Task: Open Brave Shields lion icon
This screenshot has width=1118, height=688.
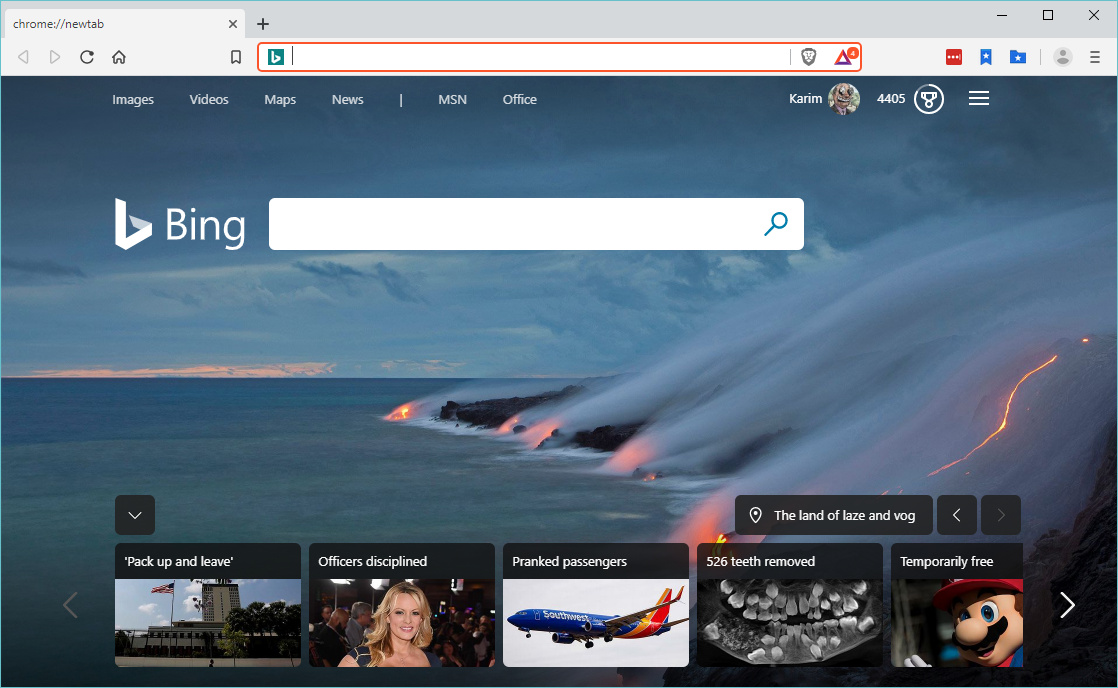Action: click(x=809, y=57)
